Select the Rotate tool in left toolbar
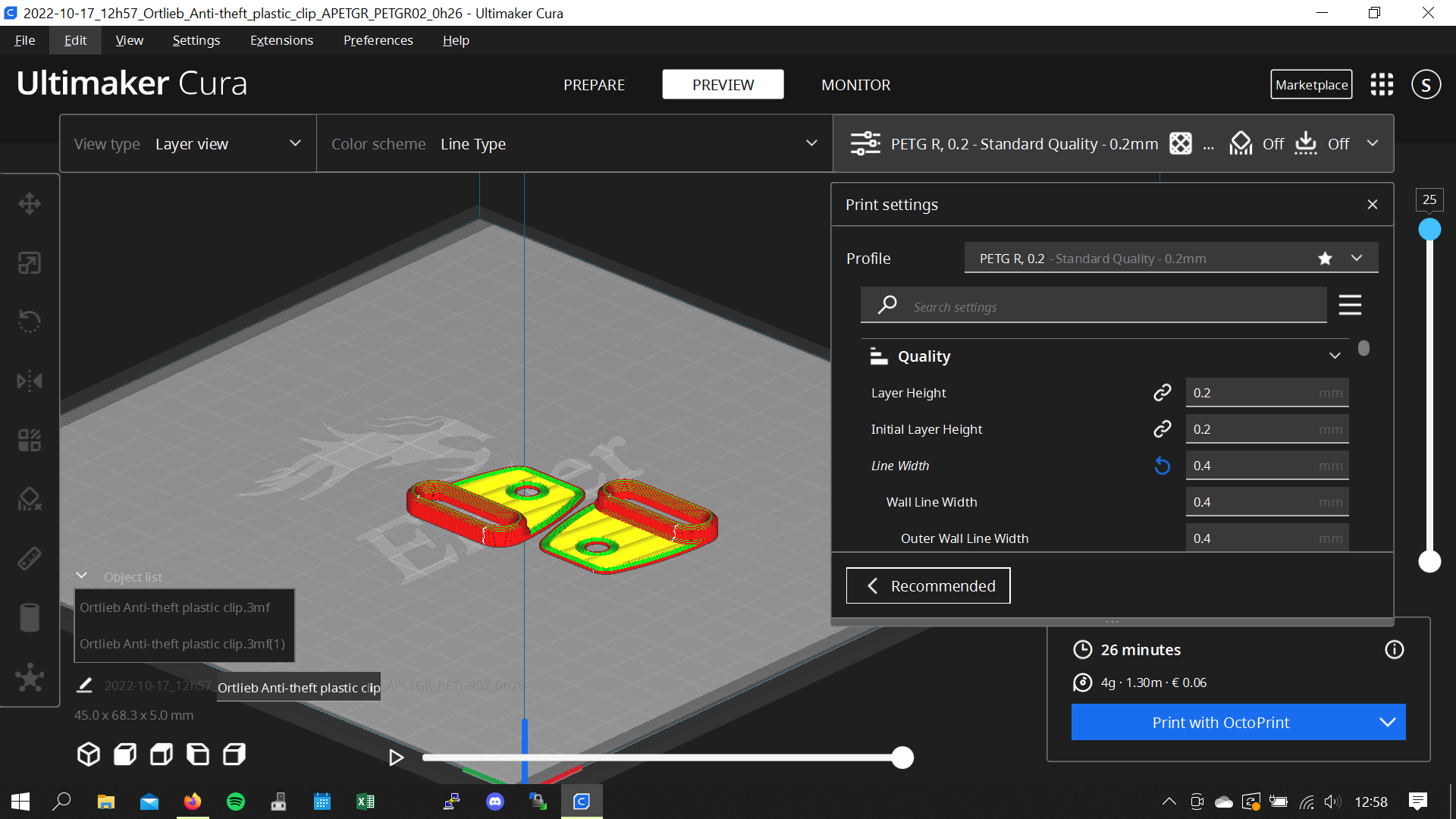This screenshot has height=819, width=1456. [30, 322]
